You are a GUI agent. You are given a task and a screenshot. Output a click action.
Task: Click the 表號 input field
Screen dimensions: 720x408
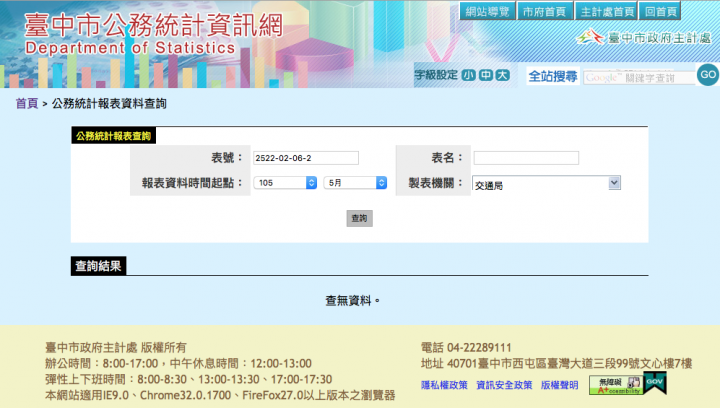tap(306, 158)
